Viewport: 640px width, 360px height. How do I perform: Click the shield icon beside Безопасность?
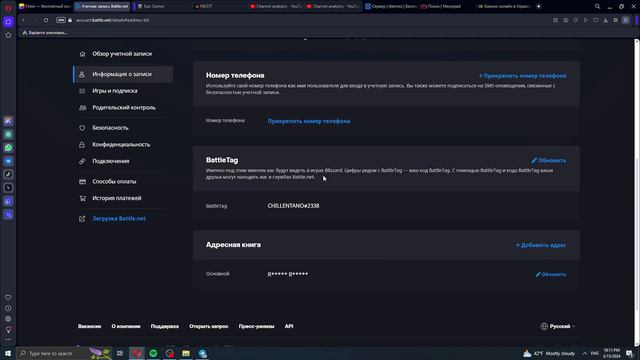82,128
